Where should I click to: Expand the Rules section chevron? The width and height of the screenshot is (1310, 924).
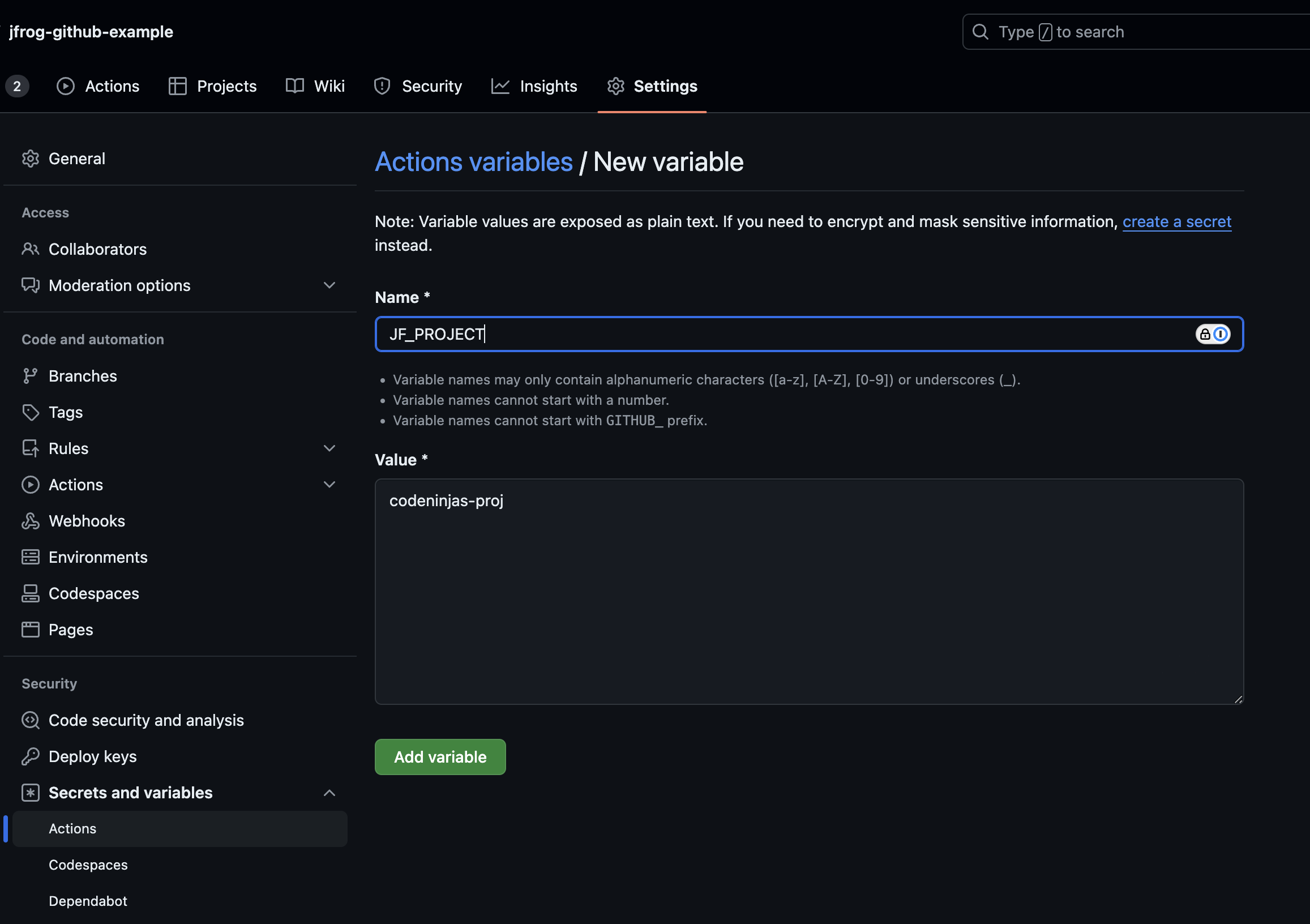[329, 448]
